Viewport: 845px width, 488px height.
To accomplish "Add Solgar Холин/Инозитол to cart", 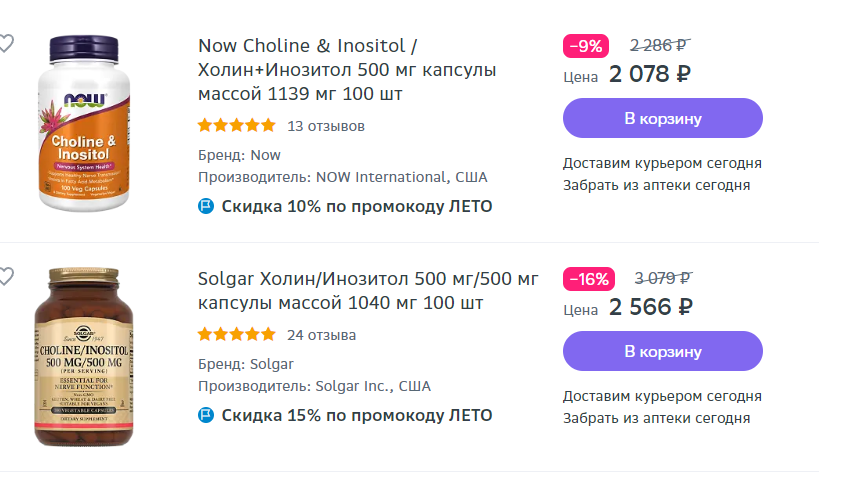I will click(662, 351).
